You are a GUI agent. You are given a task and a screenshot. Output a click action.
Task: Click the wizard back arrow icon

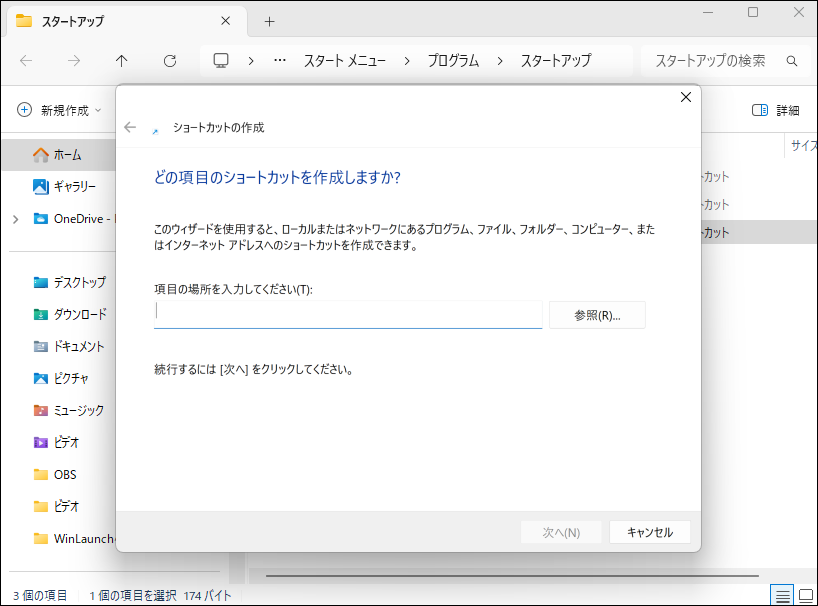point(130,128)
